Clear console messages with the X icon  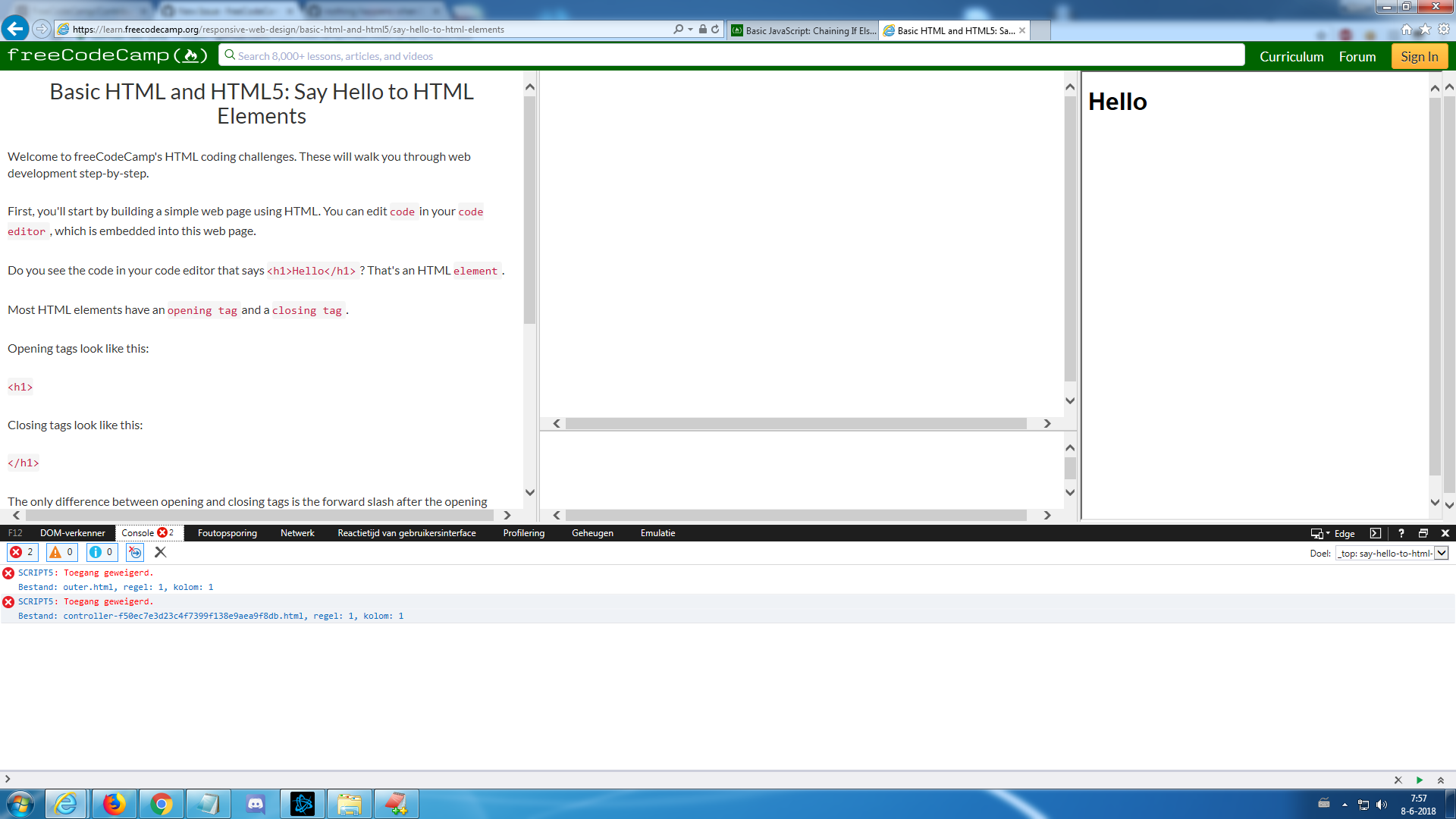[x=160, y=552]
